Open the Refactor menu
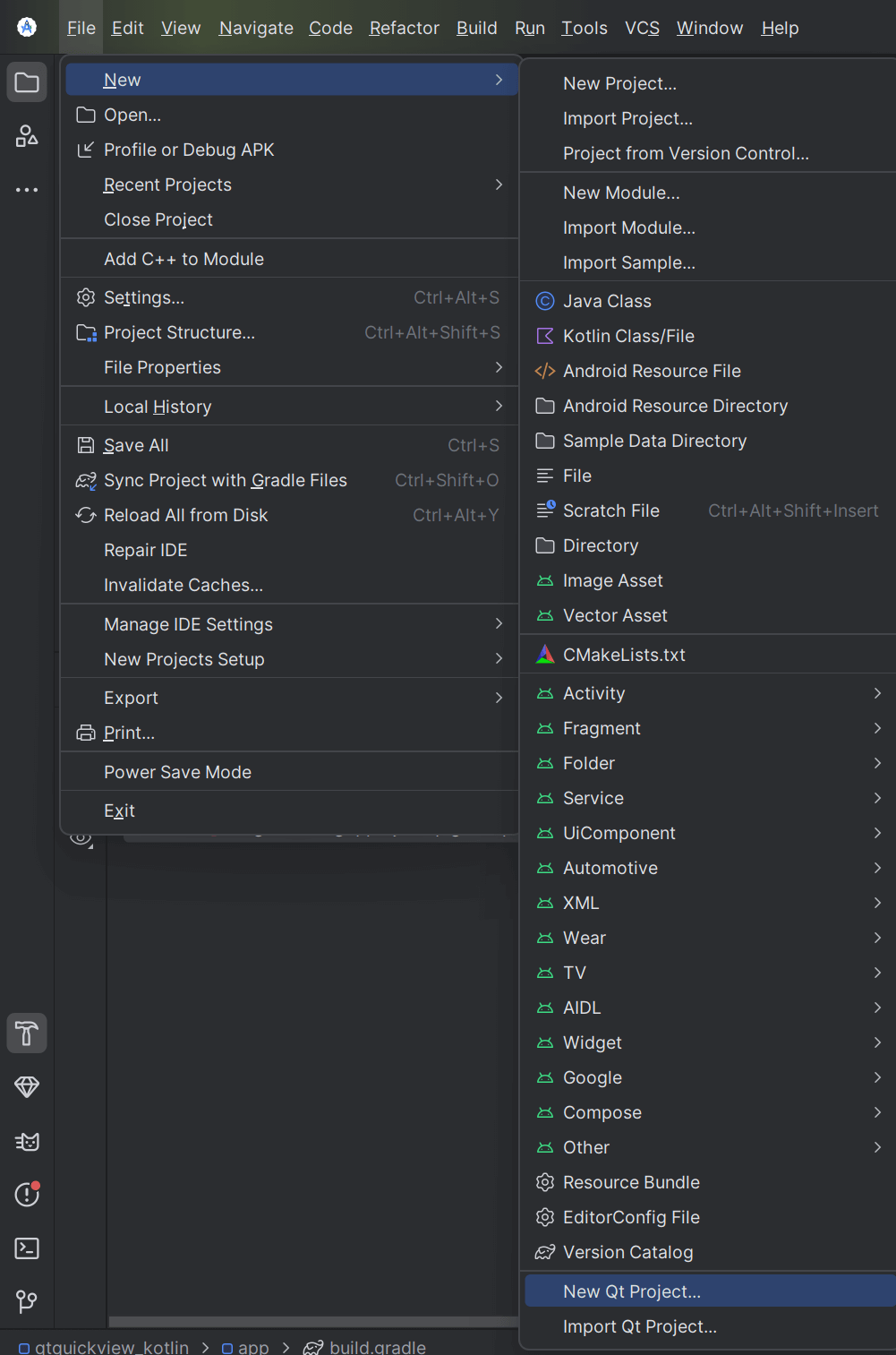The height and width of the screenshot is (1355, 896). 404,28
